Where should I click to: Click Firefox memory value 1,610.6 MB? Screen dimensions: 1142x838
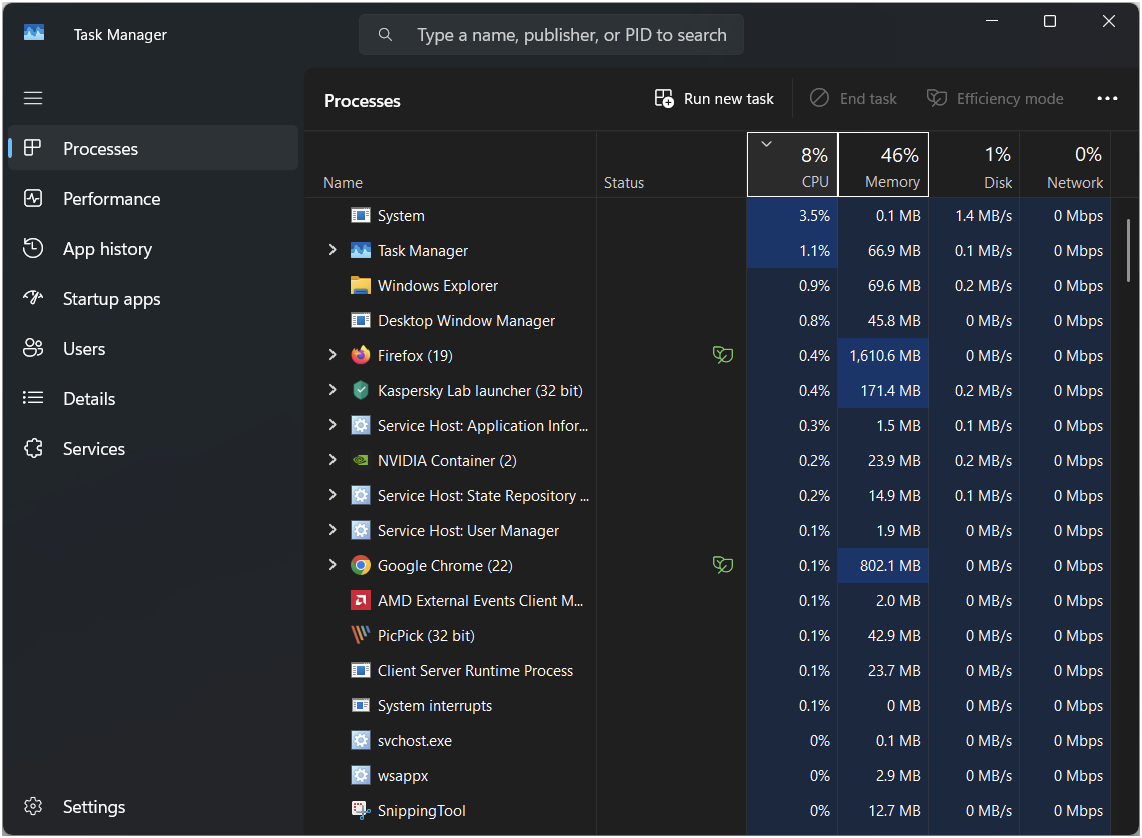(885, 355)
